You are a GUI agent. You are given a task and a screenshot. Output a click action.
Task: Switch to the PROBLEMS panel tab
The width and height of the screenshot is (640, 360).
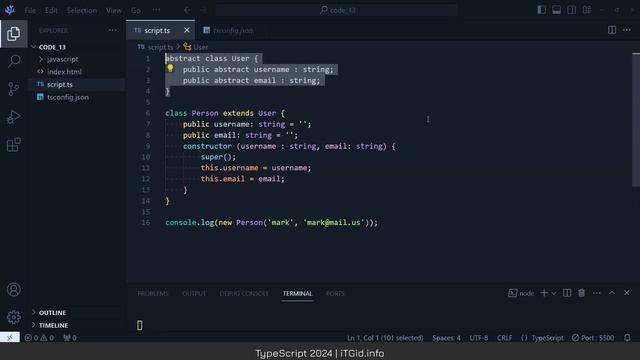[153, 293]
